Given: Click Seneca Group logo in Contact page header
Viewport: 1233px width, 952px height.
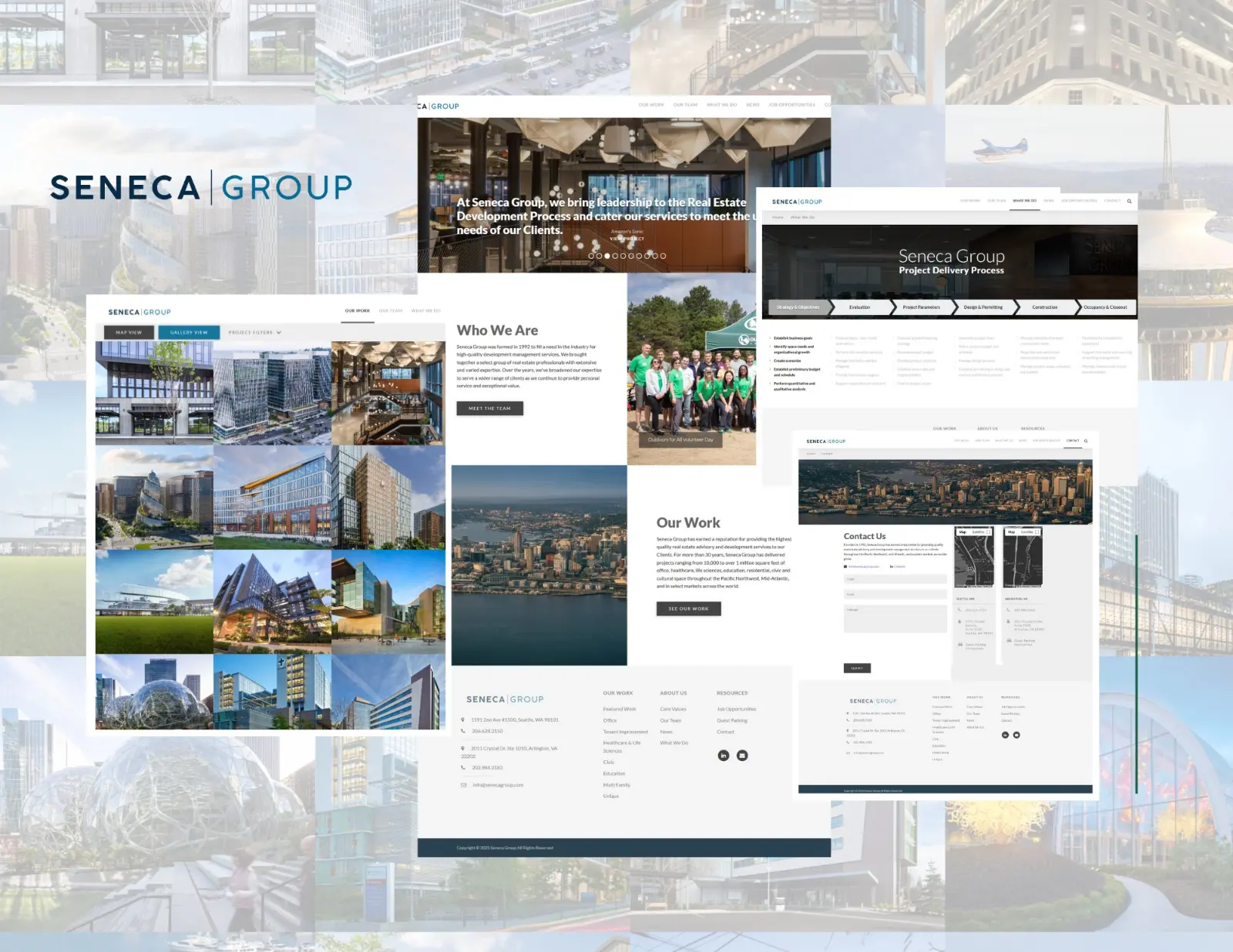Looking at the screenshot, I should pyautogui.click(x=825, y=441).
